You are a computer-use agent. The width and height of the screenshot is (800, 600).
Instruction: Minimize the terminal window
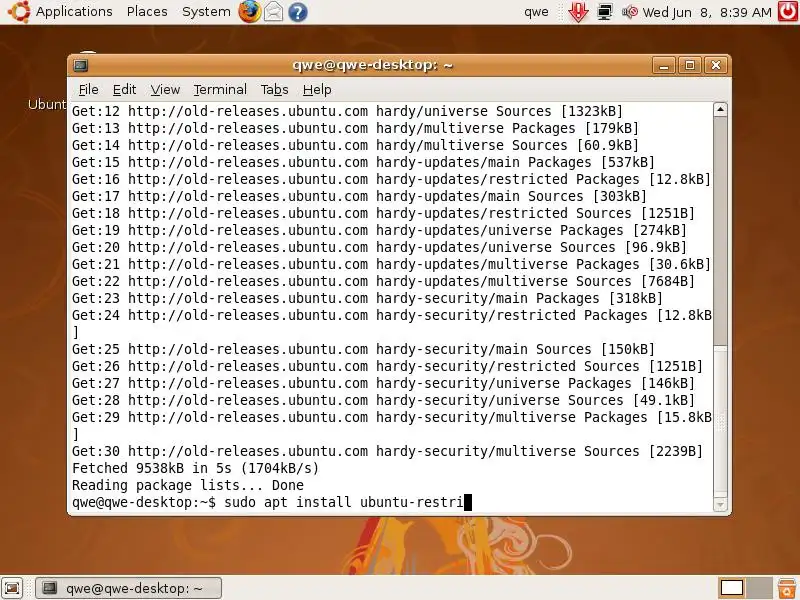pos(664,65)
